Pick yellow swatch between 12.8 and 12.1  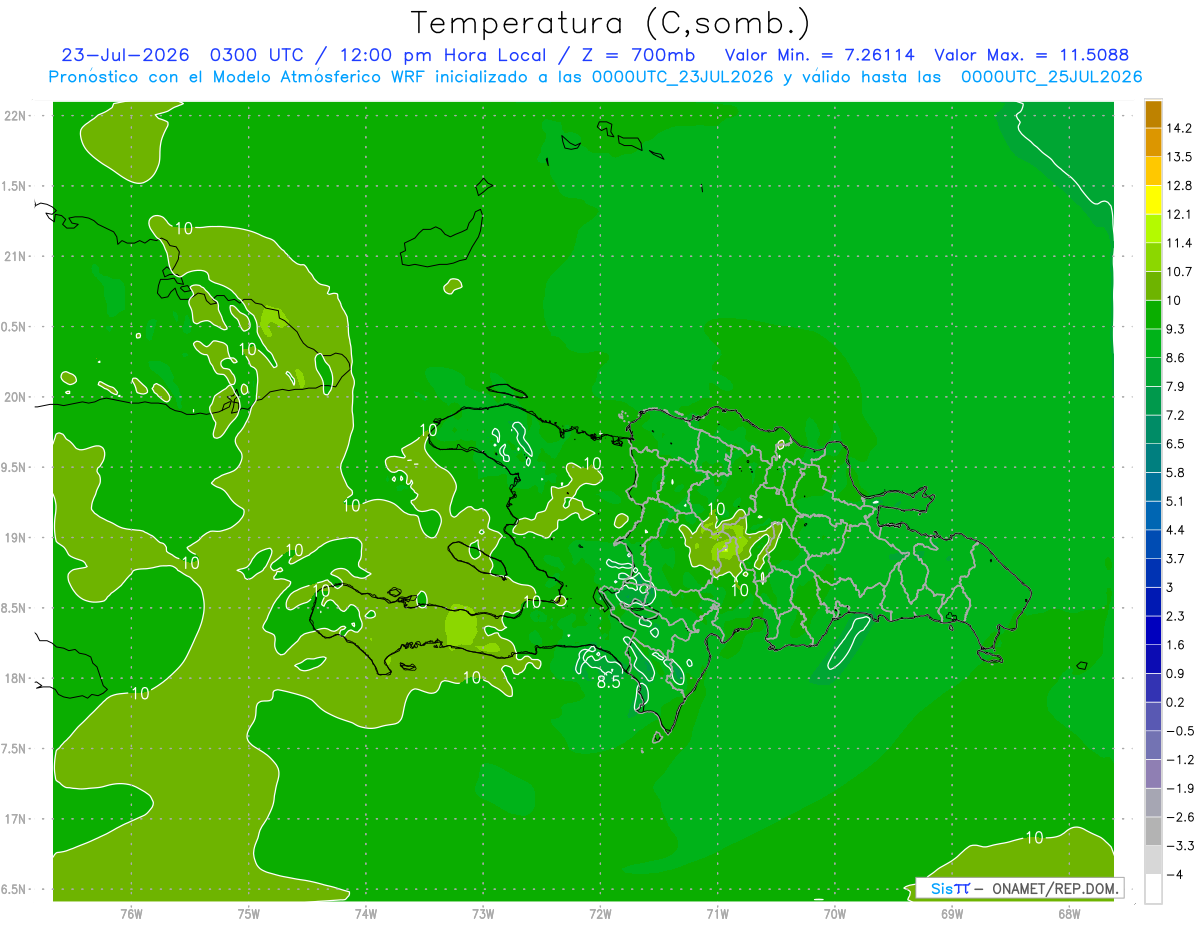tap(1153, 200)
